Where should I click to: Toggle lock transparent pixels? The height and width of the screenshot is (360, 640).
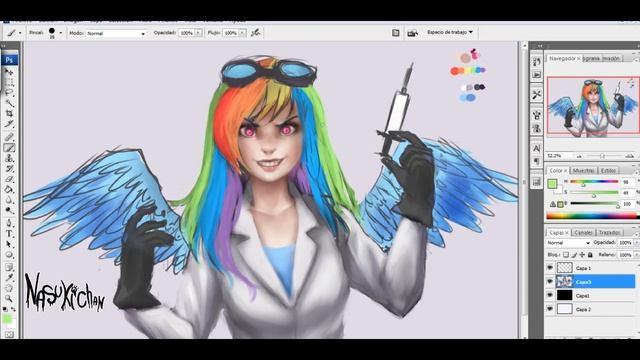pyautogui.click(x=566, y=255)
